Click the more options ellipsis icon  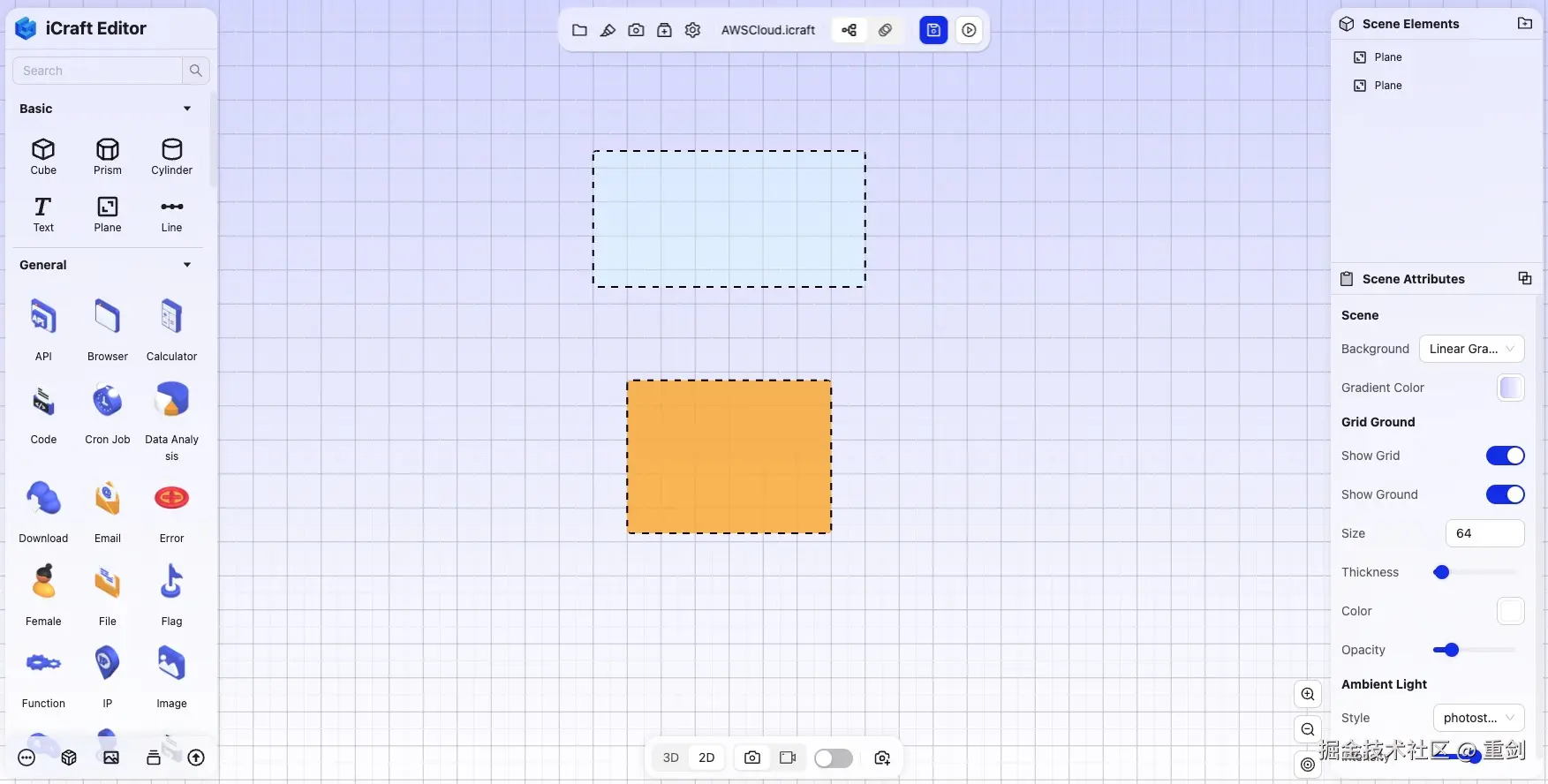26,758
